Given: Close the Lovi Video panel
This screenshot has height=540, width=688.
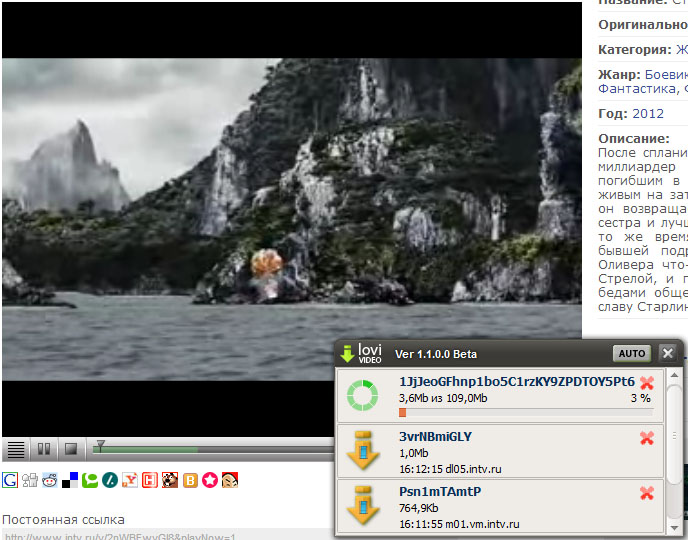Looking at the screenshot, I should click(x=668, y=353).
